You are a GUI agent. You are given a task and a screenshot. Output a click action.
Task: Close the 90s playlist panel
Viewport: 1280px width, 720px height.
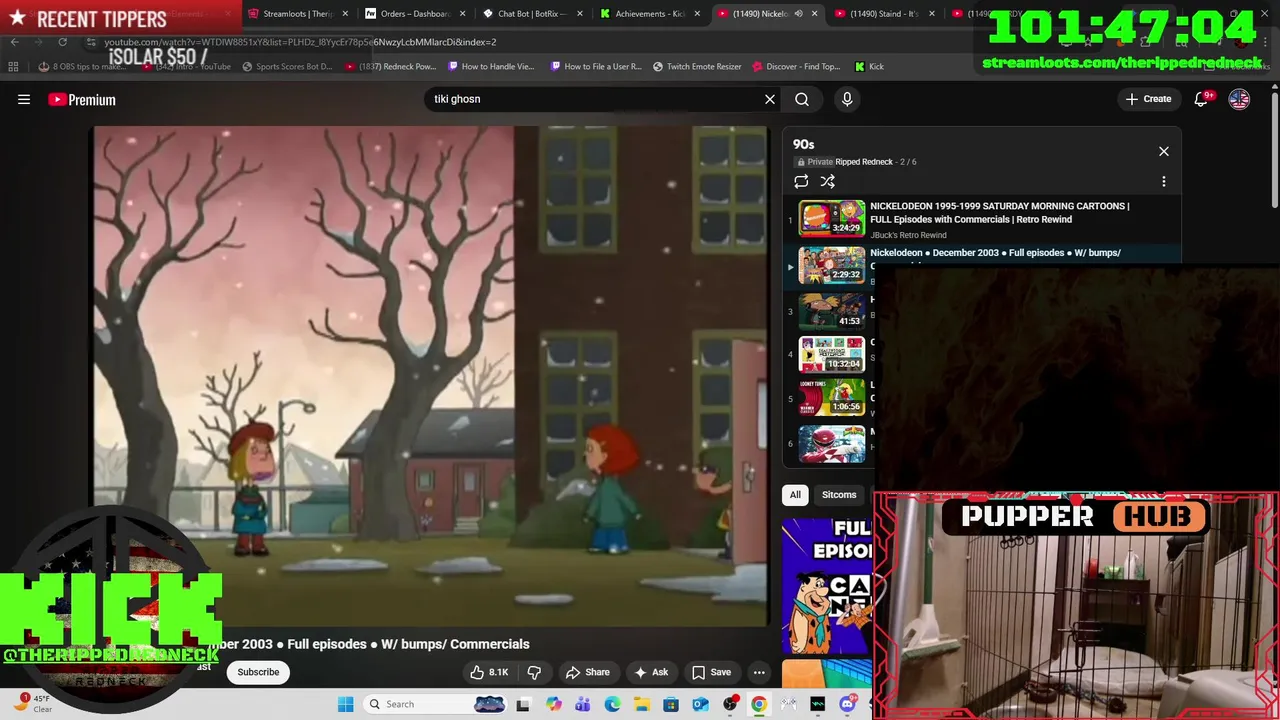pyautogui.click(x=1163, y=151)
